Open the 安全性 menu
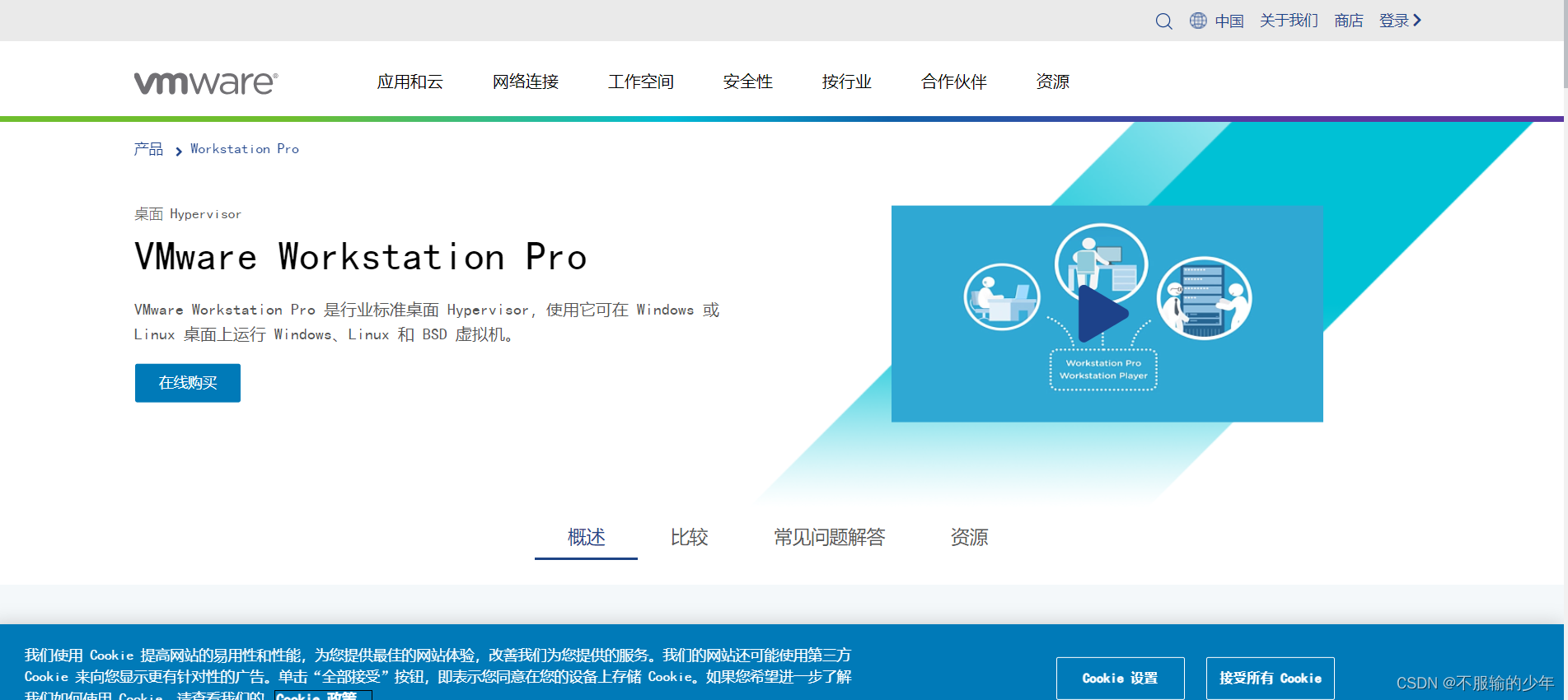Screen dimensions: 1568x700 (x=748, y=82)
